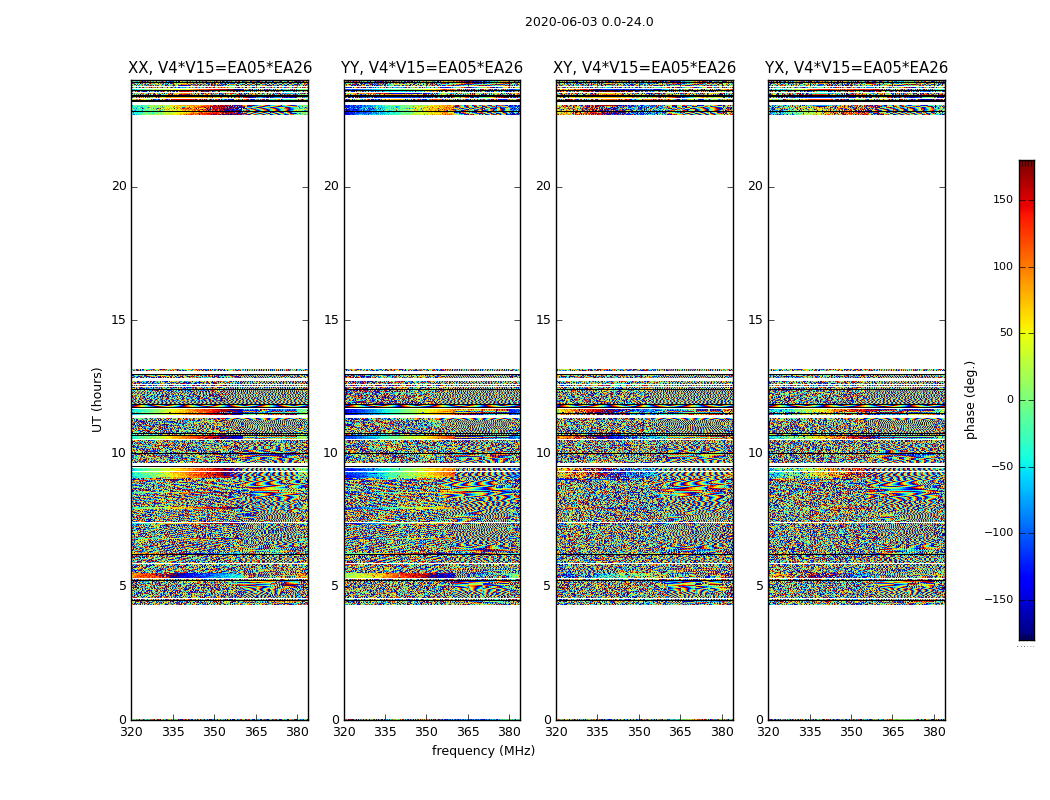Screen dimensions: 1050x800
Task: Select the 'phase (deg.)' colorbar label
Action: click(970, 400)
